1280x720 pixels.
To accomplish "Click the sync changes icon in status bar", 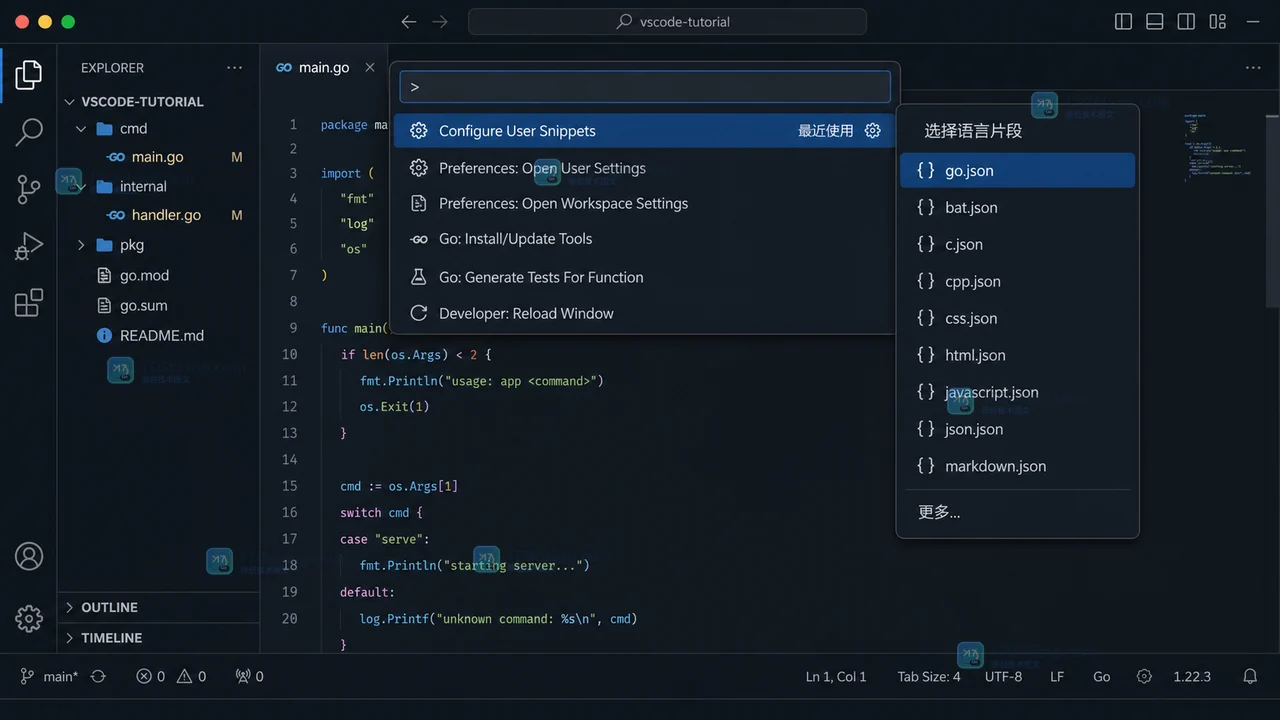I will pyautogui.click(x=98, y=676).
